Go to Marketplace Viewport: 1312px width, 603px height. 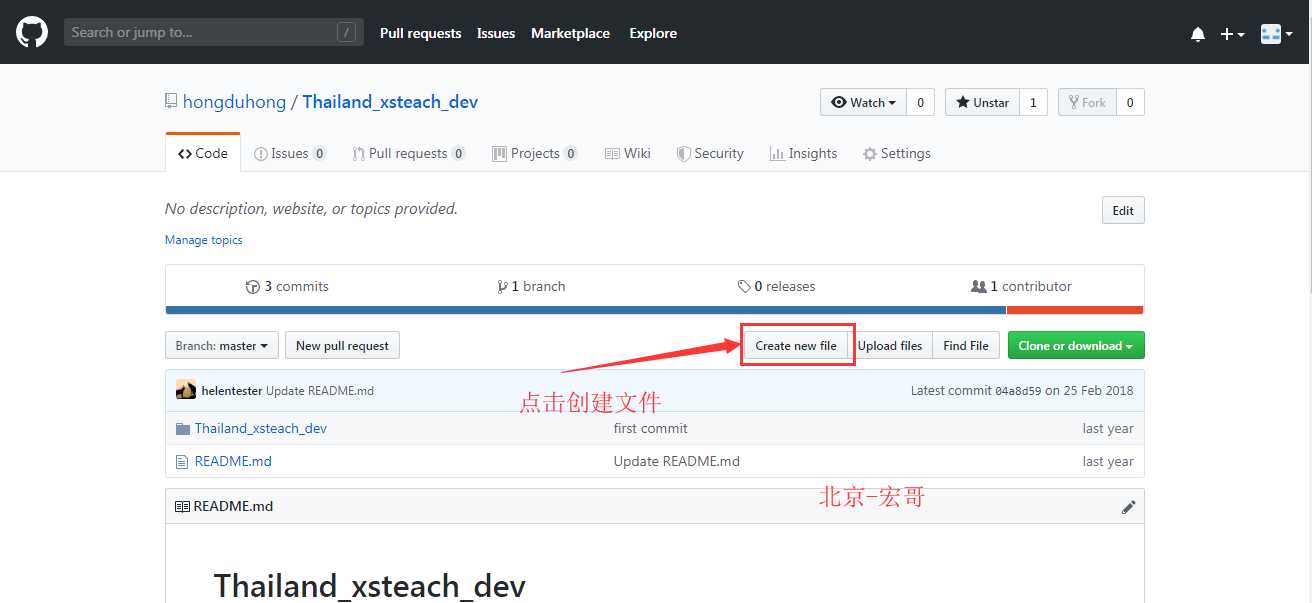(x=570, y=33)
